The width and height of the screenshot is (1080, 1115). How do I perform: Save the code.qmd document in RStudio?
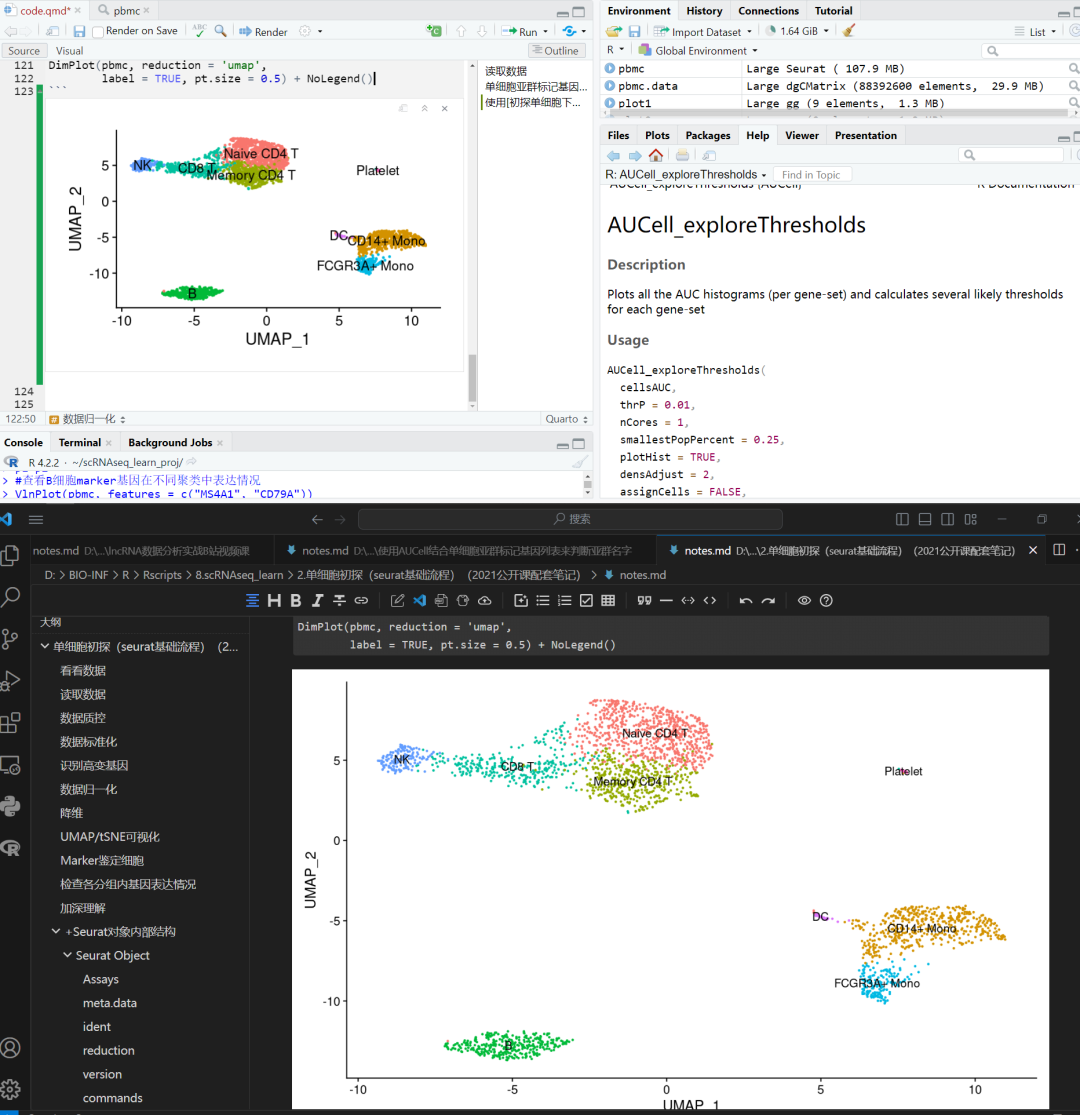tap(79, 31)
